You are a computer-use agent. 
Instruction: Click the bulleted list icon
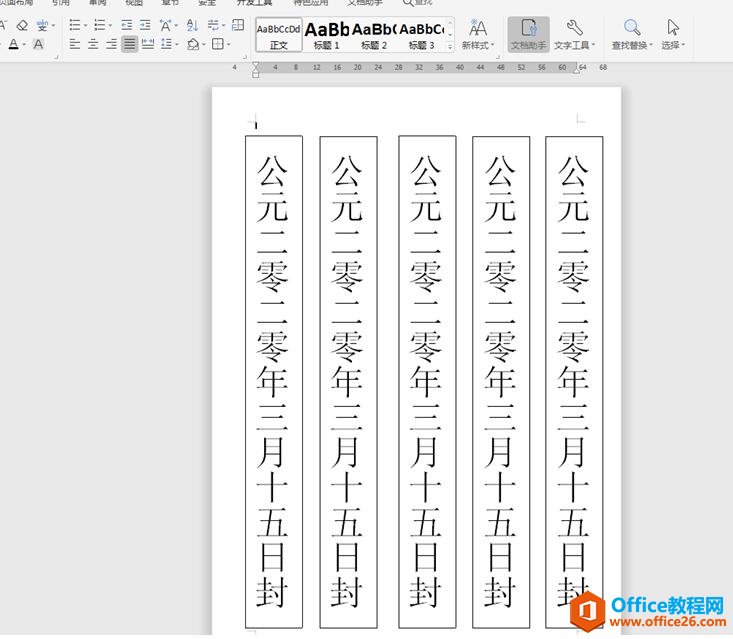click(x=75, y=25)
